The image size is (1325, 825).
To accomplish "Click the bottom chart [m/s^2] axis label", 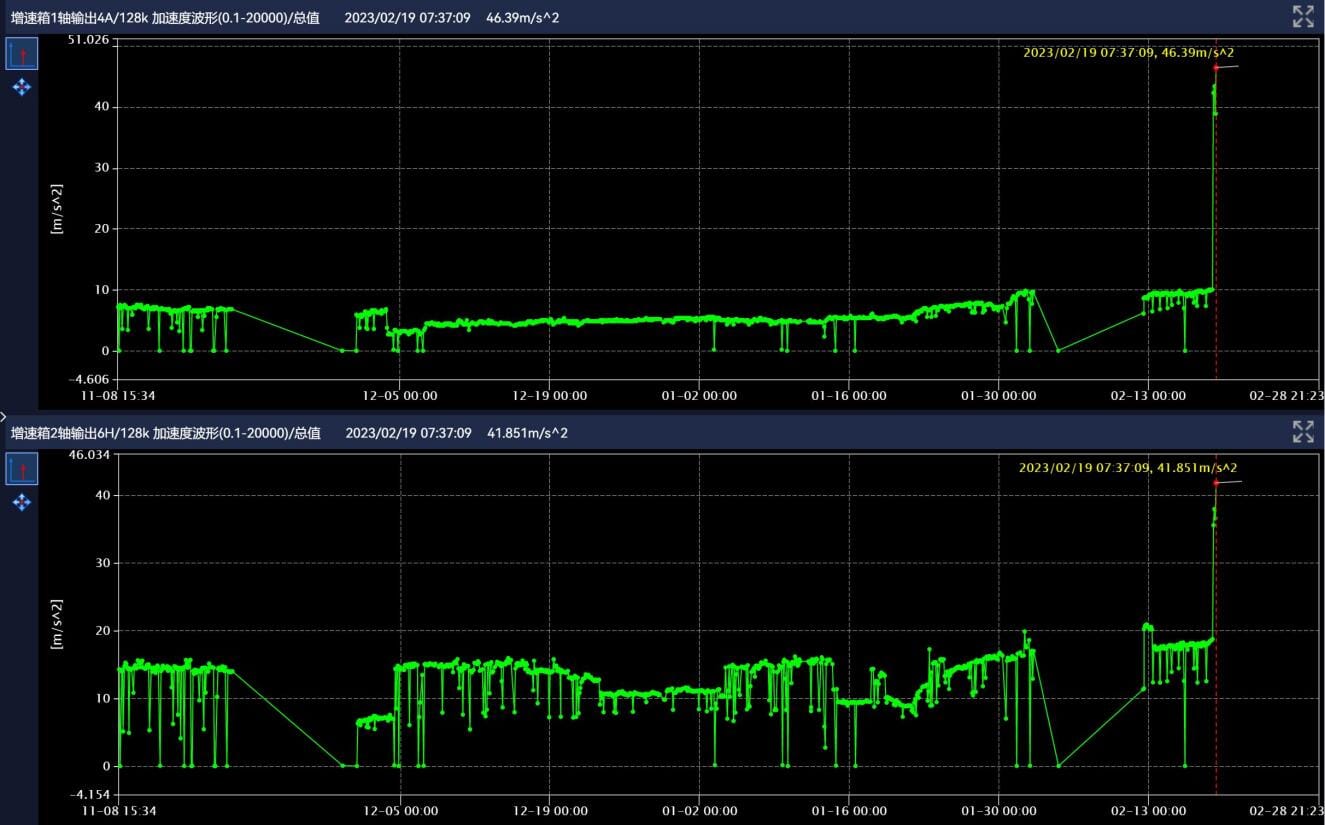I will click(x=58, y=624).
